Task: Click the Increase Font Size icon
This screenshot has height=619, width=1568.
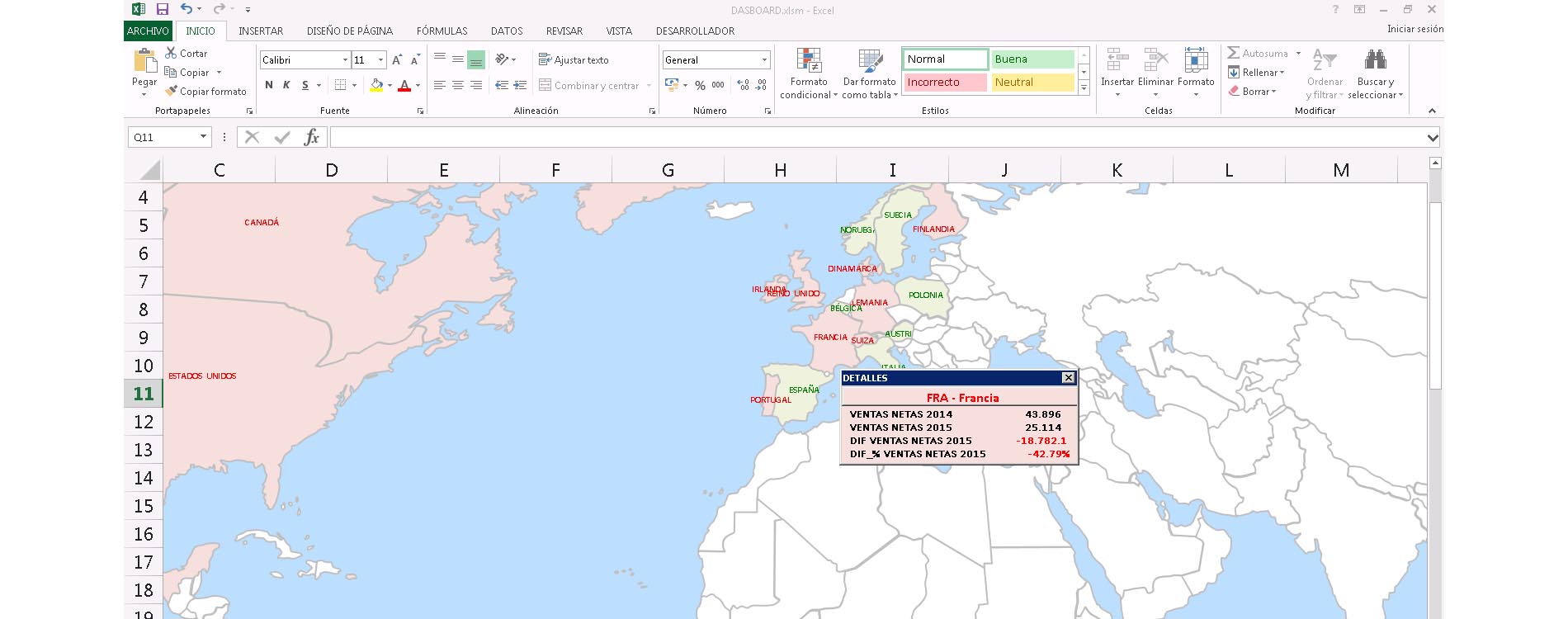Action: click(x=397, y=60)
